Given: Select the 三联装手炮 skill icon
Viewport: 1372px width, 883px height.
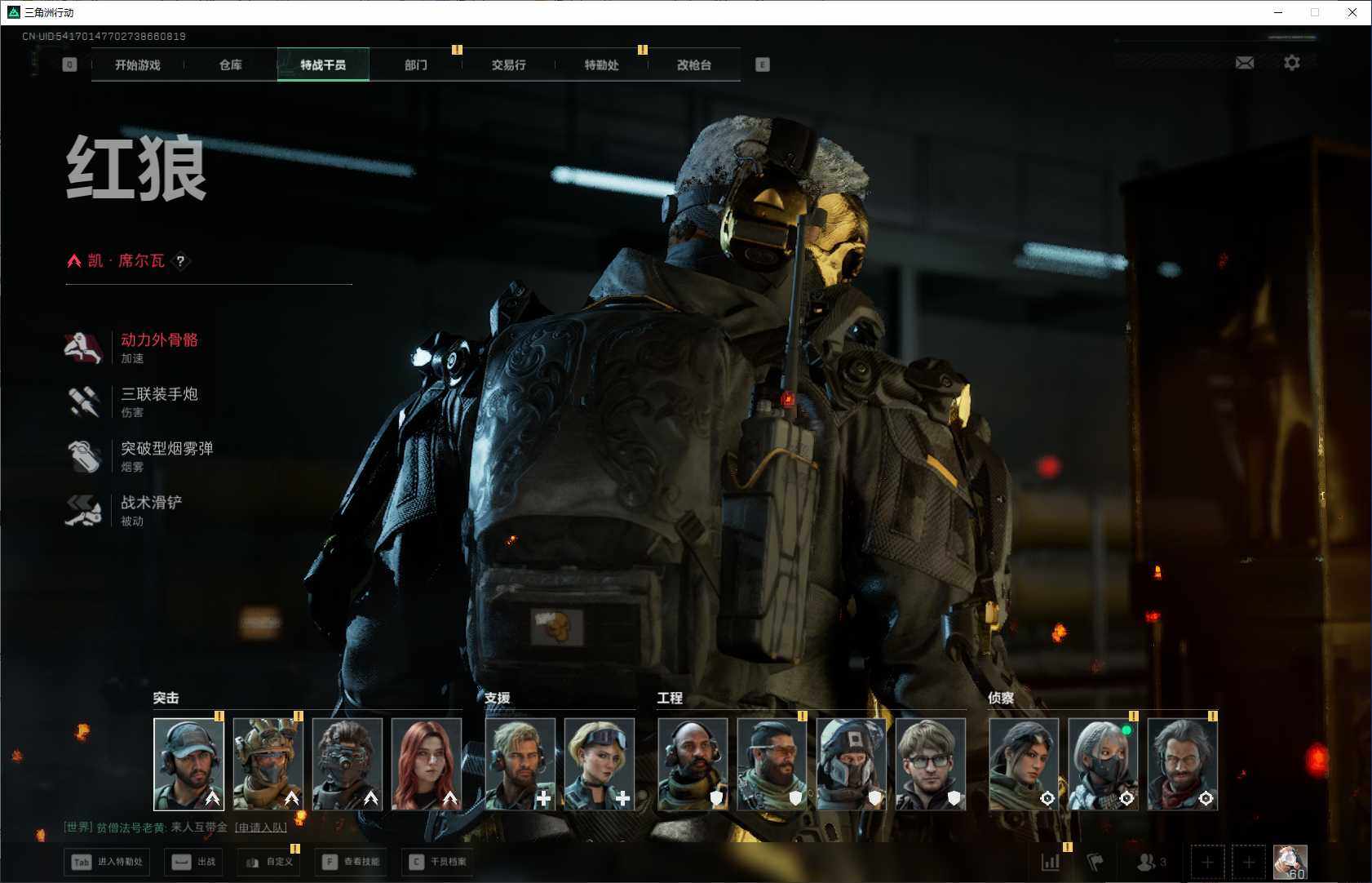Looking at the screenshot, I should 83,402.
